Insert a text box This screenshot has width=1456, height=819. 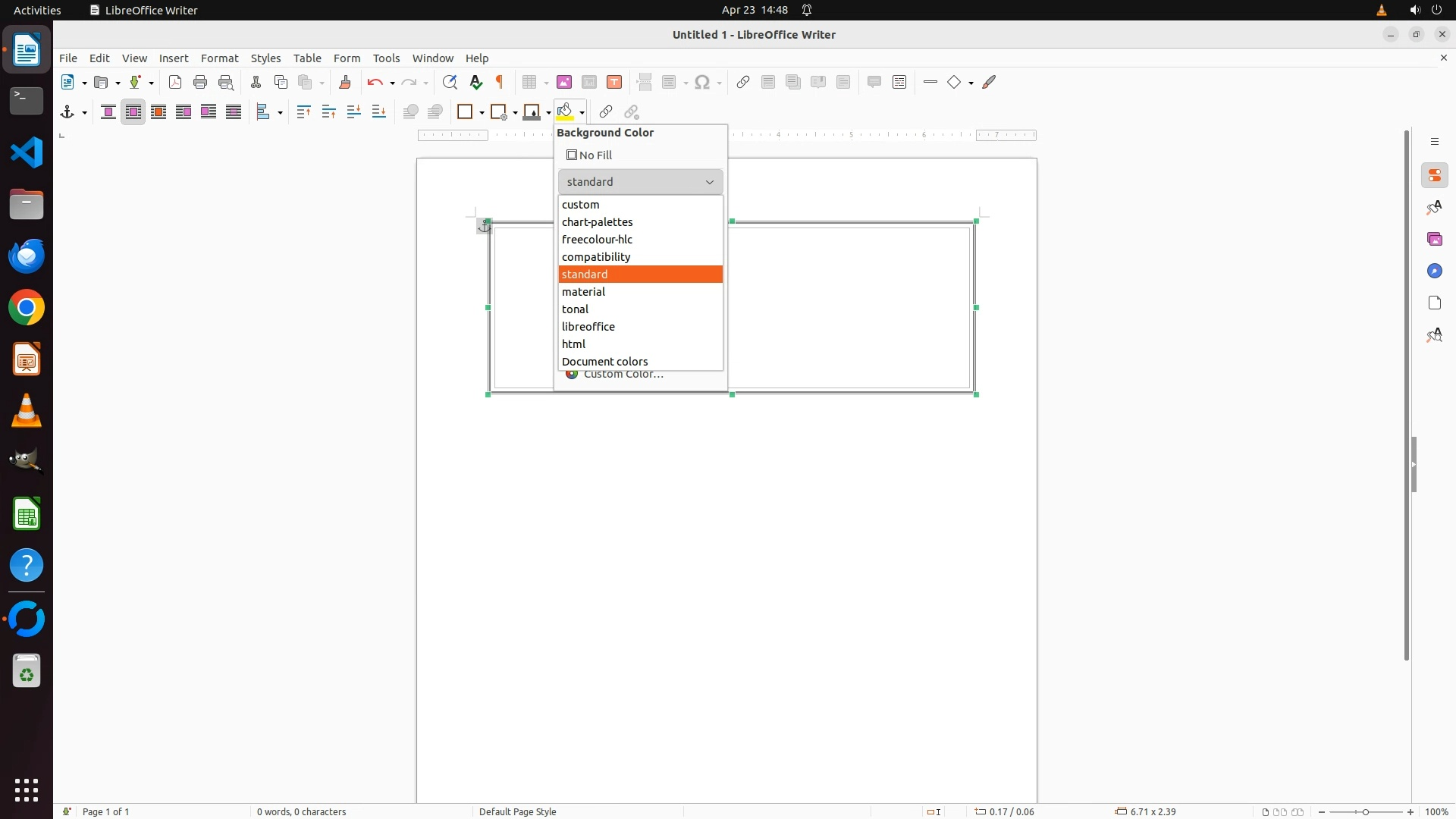(614, 83)
